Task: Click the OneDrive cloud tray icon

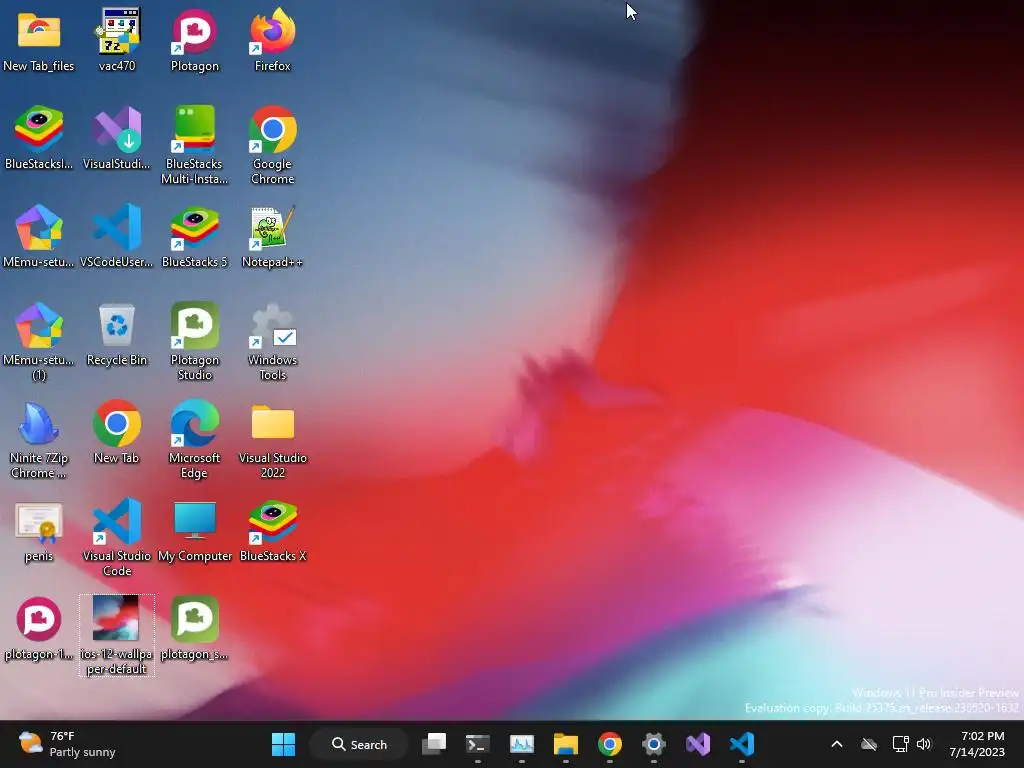Action: tap(869, 744)
